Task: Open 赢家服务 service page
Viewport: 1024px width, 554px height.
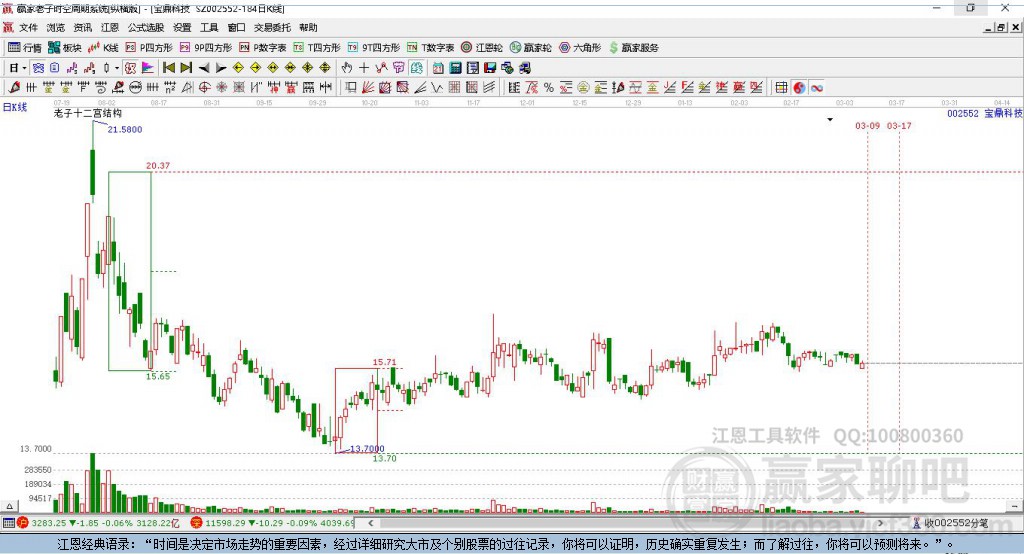Action: pyautogui.click(x=633, y=48)
